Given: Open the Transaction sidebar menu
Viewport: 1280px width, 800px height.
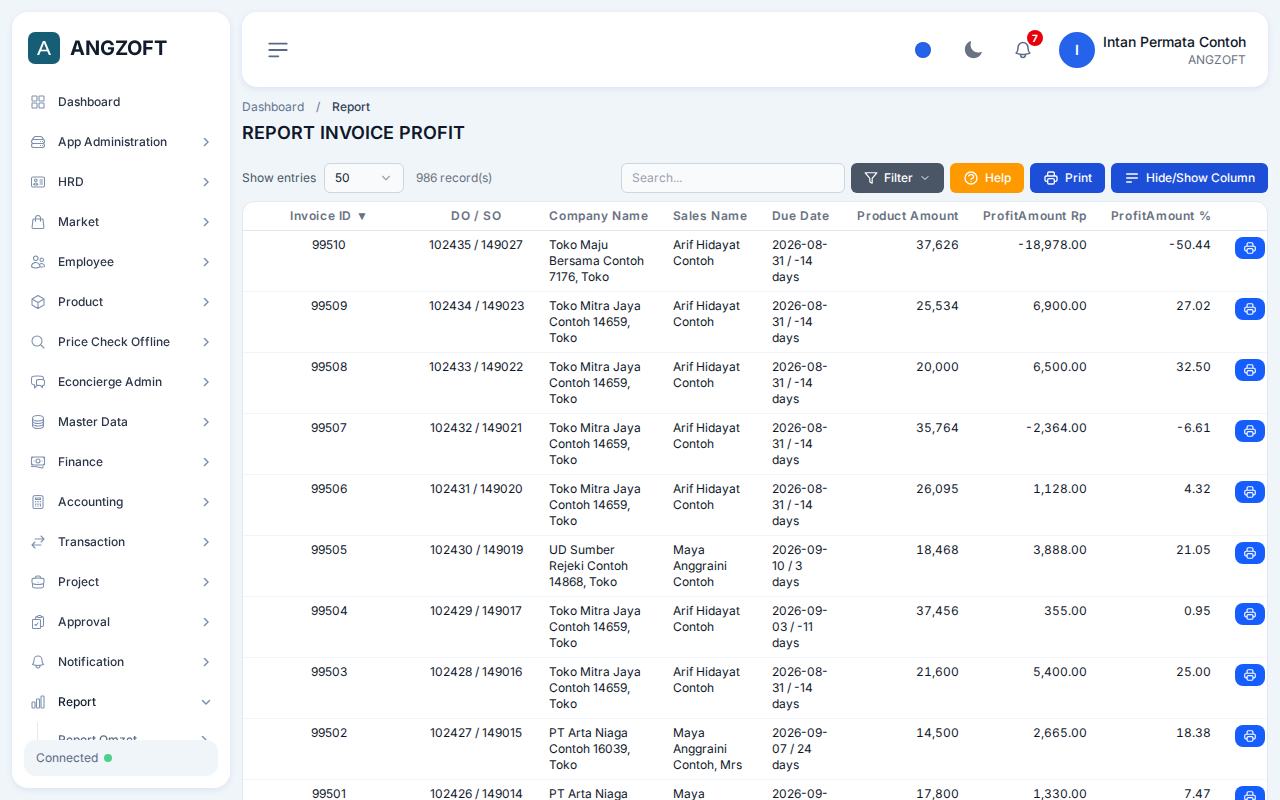Looking at the screenshot, I should pos(121,542).
